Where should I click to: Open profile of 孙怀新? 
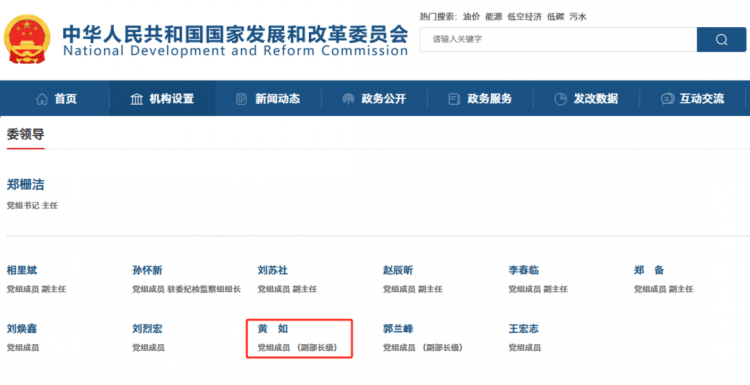pos(147,271)
